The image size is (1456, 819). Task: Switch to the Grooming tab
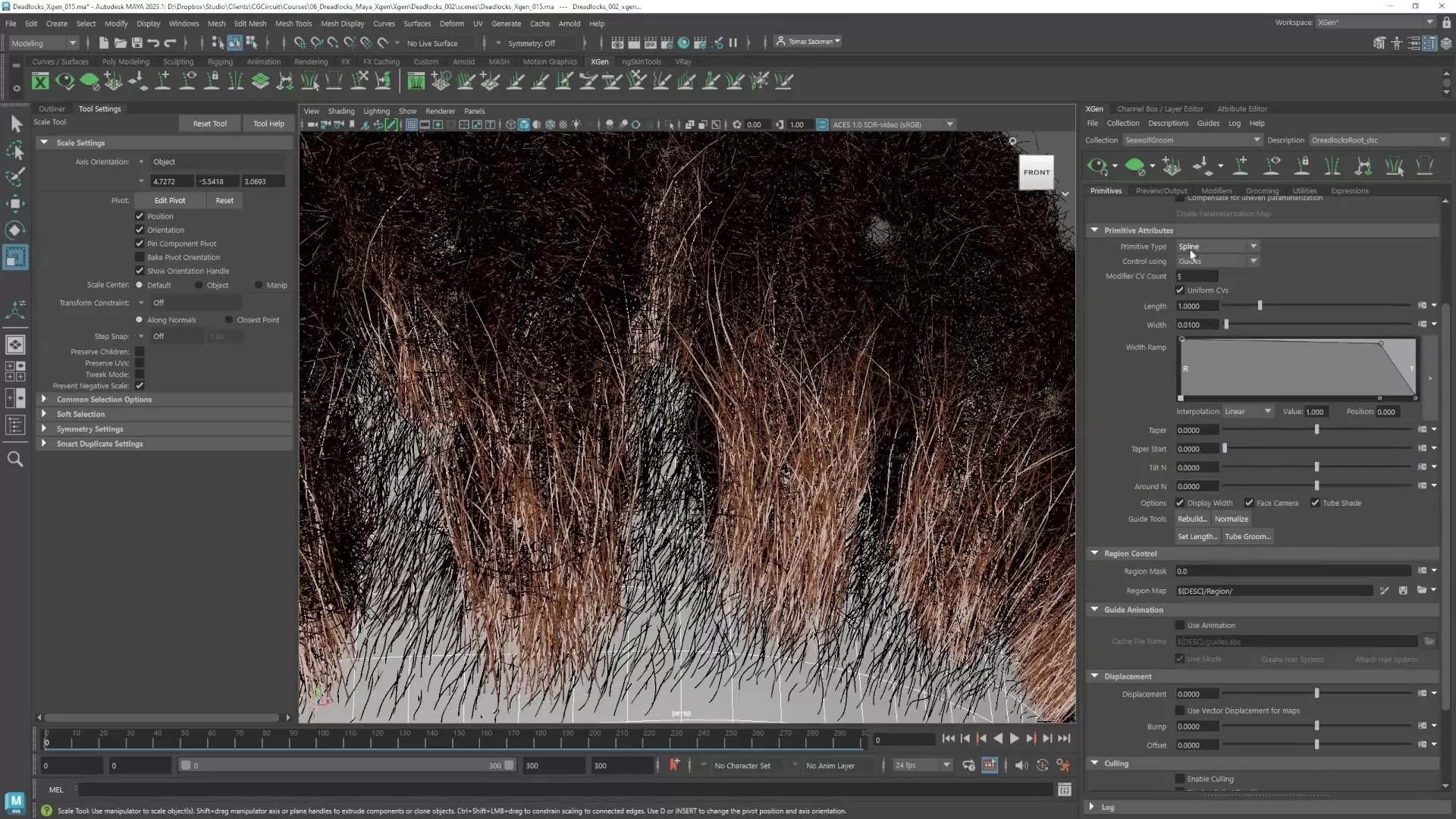pyautogui.click(x=1262, y=191)
